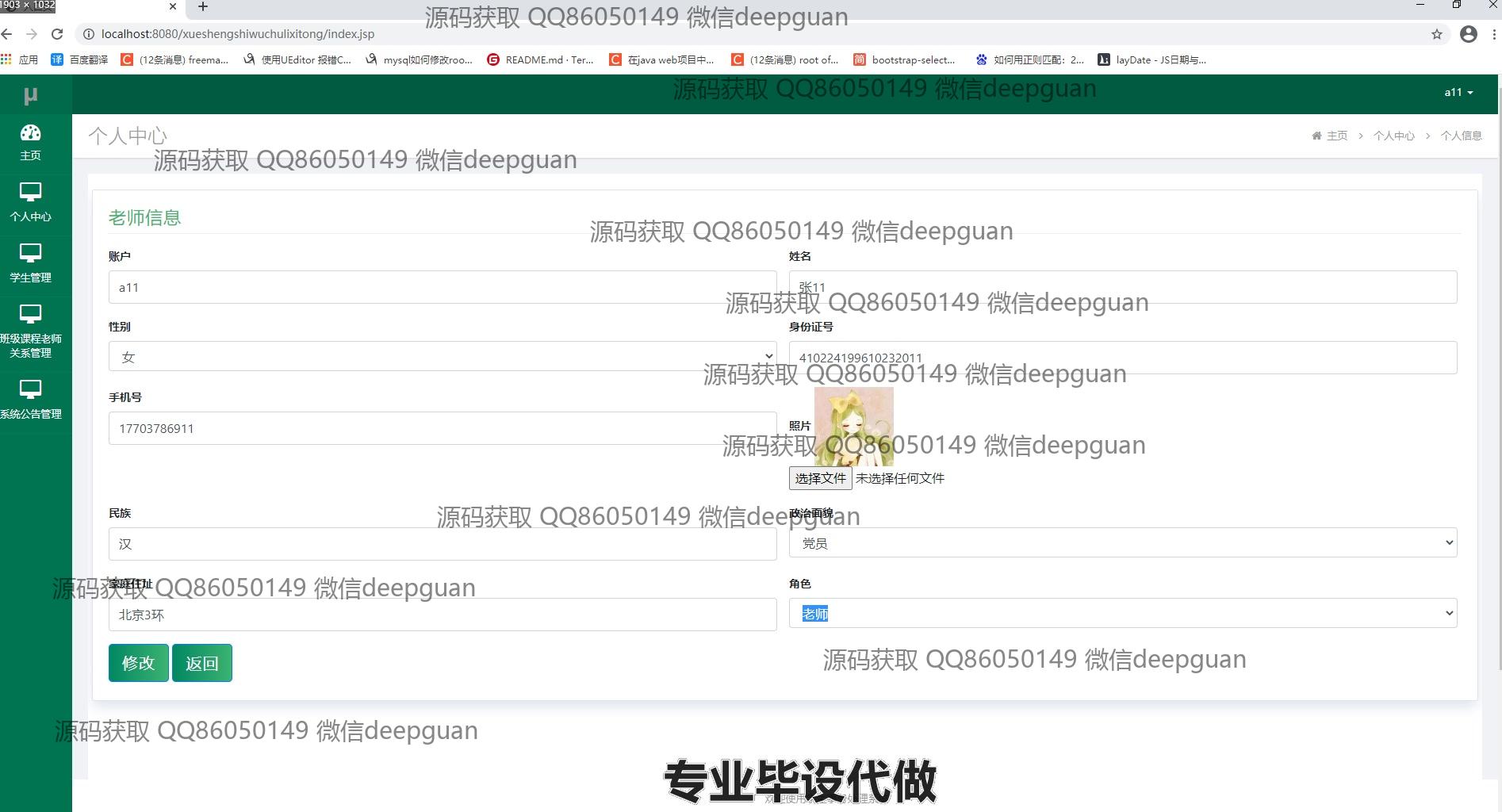Viewport: 1502px width, 812px height.
Task: Open 班级课程老师关系管理 sidebar item
Action: click(x=30, y=331)
